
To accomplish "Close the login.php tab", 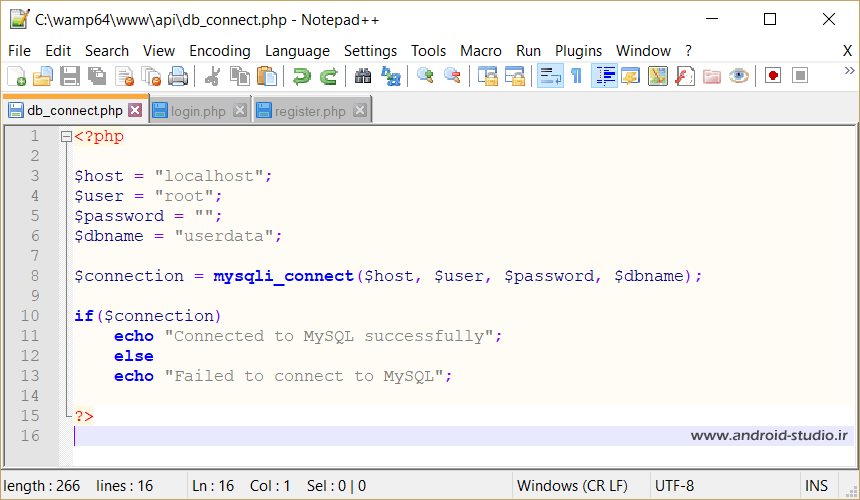I will tap(240, 110).
